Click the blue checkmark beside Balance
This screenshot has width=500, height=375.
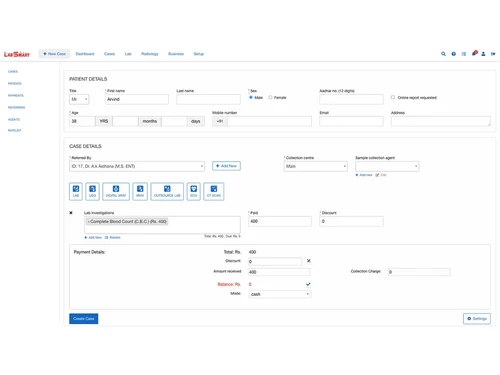(x=308, y=284)
